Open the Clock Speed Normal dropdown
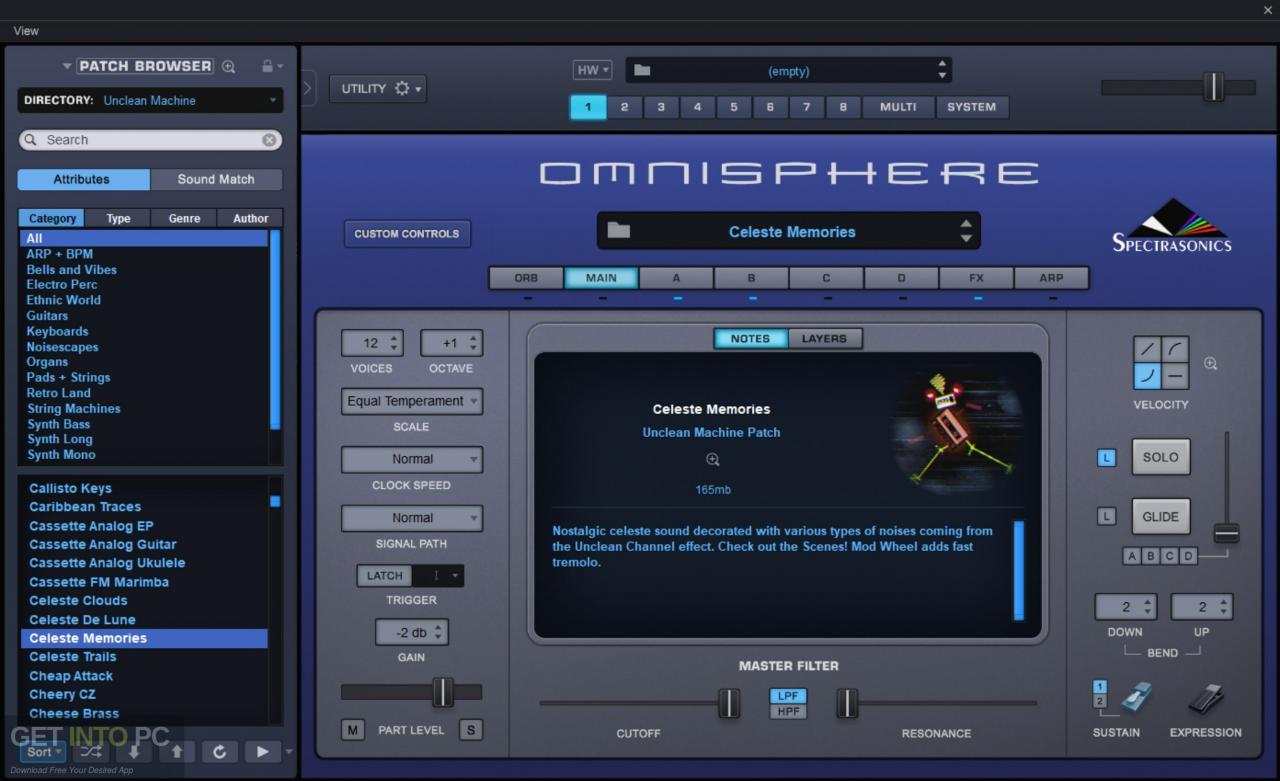1280x781 pixels. tap(412, 459)
